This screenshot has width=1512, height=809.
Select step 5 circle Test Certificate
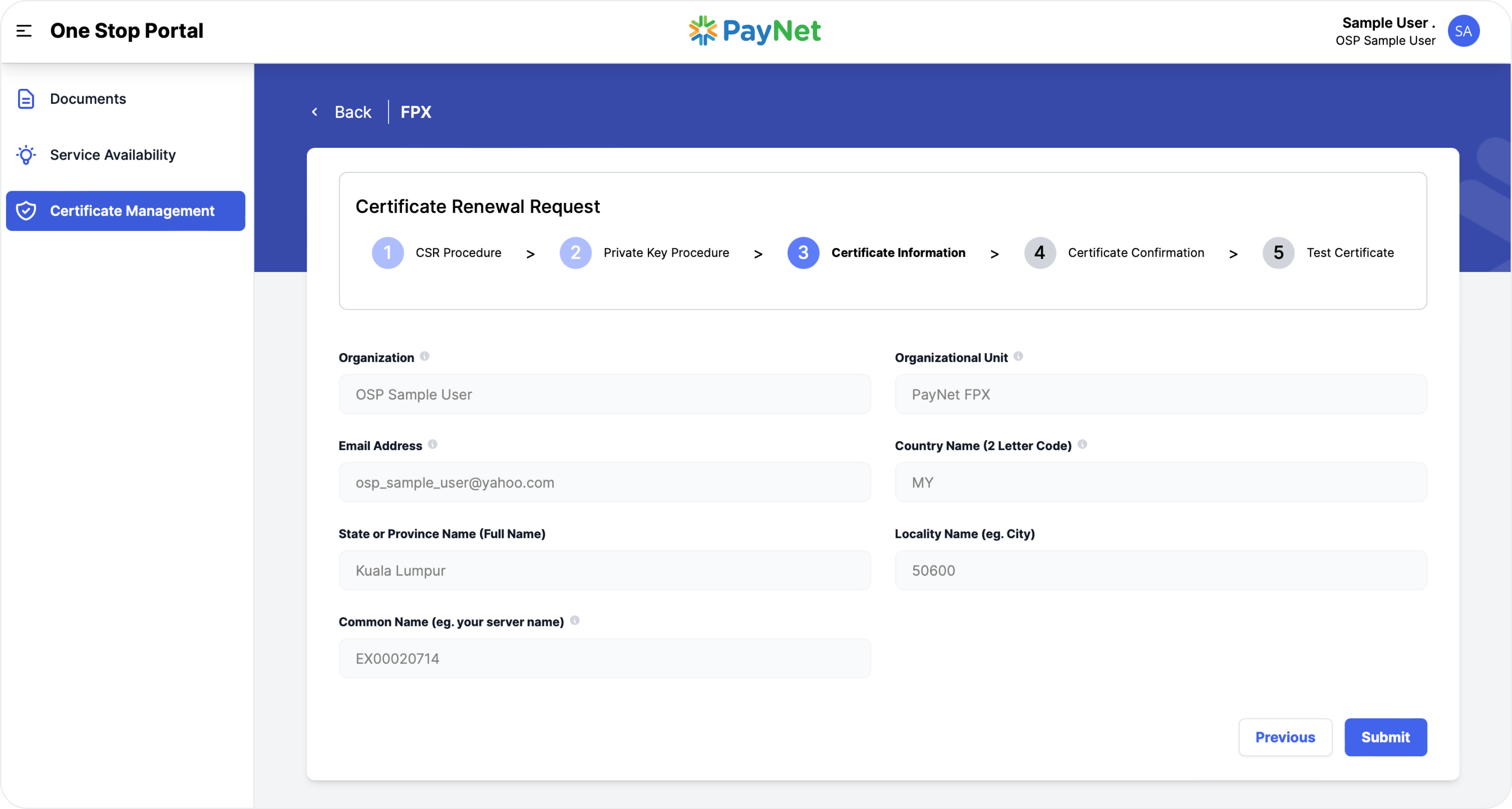[1278, 253]
